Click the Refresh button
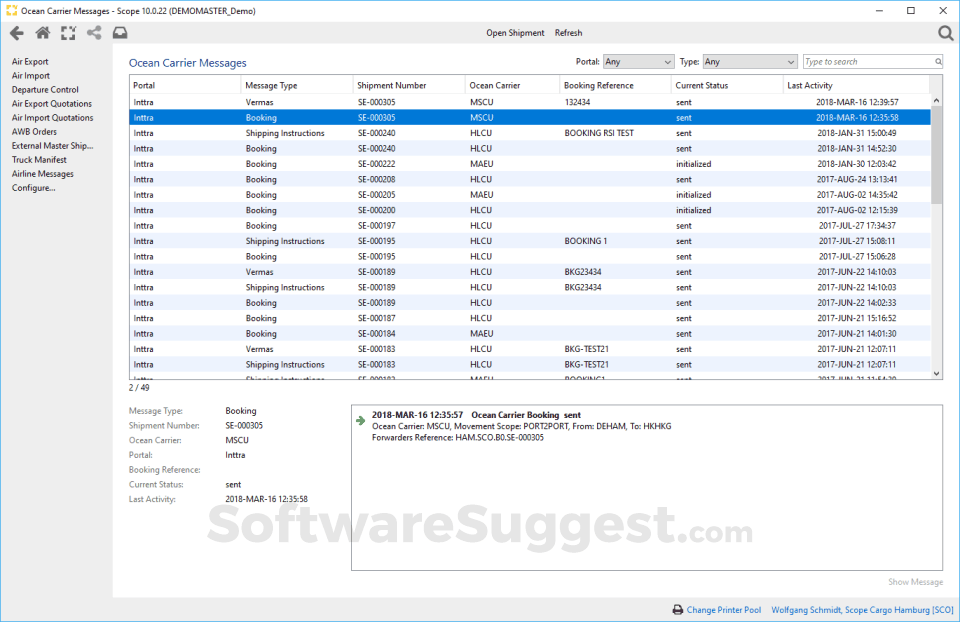The height and width of the screenshot is (622, 960). (x=568, y=32)
